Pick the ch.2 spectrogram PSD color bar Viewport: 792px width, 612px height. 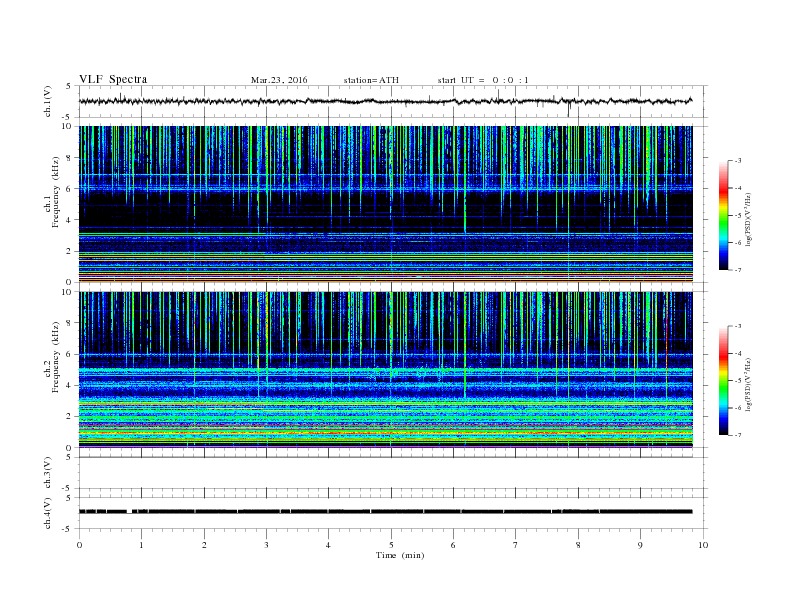click(724, 380)
